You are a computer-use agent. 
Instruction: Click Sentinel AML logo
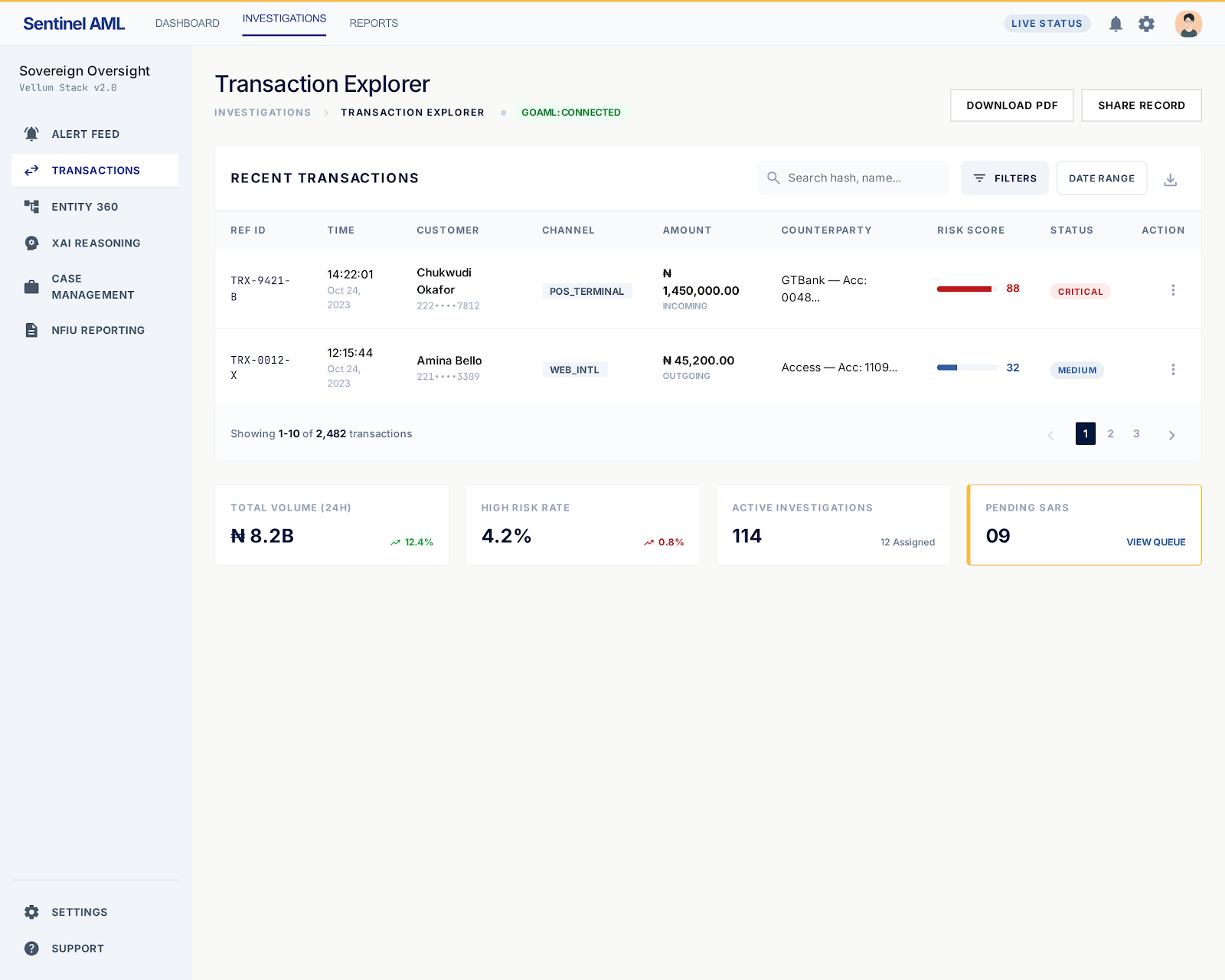[x=73, y=24]
